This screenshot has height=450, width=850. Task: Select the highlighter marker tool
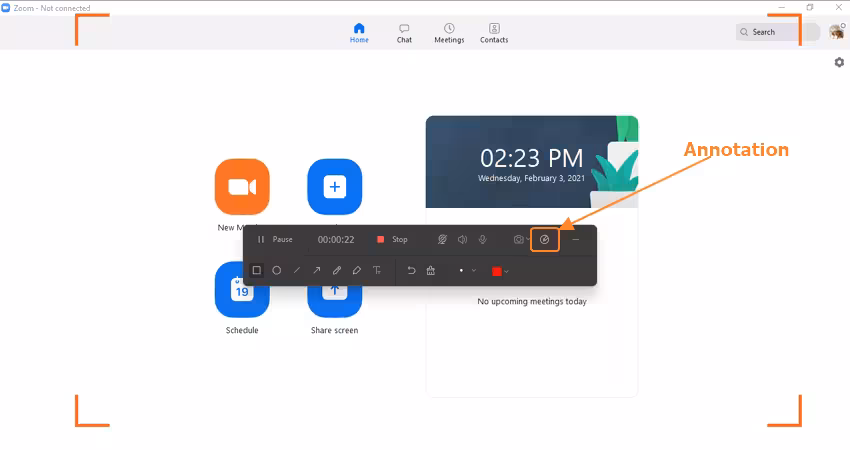point(357,270)
